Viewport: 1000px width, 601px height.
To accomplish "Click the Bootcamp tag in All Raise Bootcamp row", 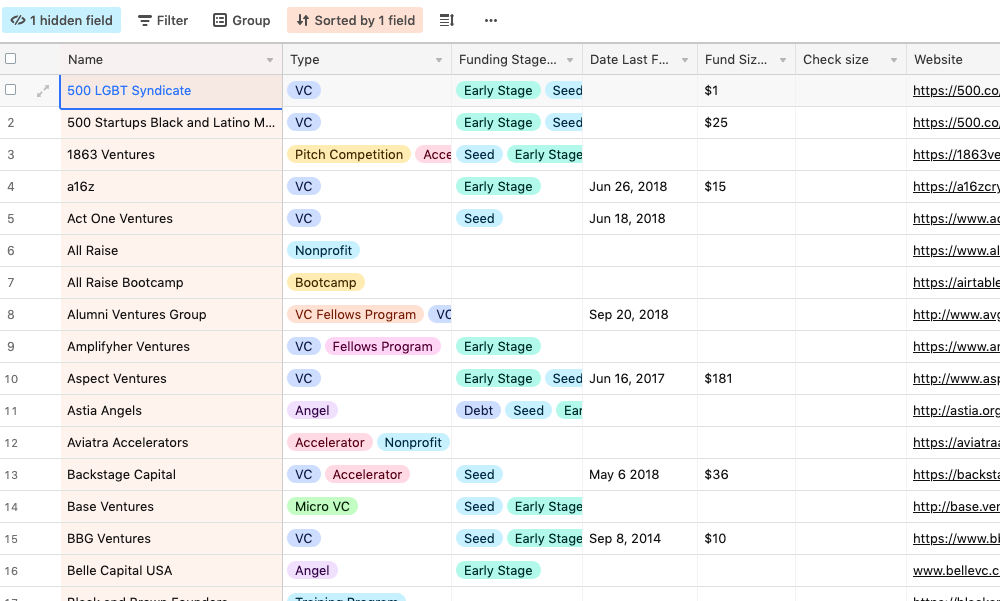I will [326, 283].
